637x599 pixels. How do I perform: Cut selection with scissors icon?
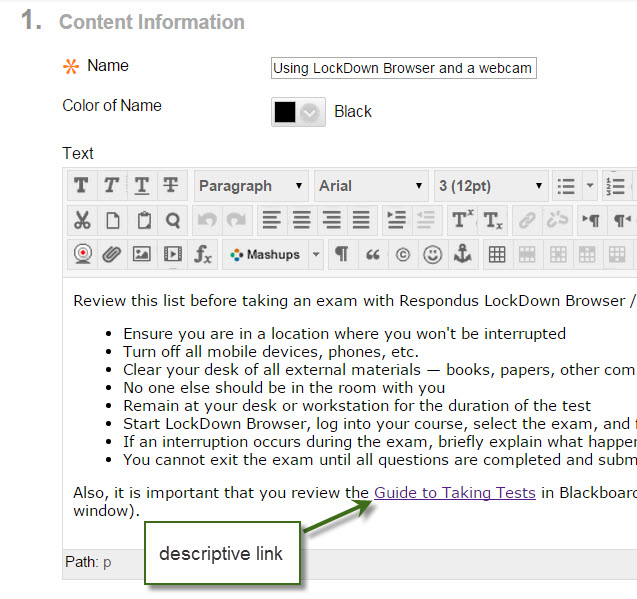click(82, 221)
